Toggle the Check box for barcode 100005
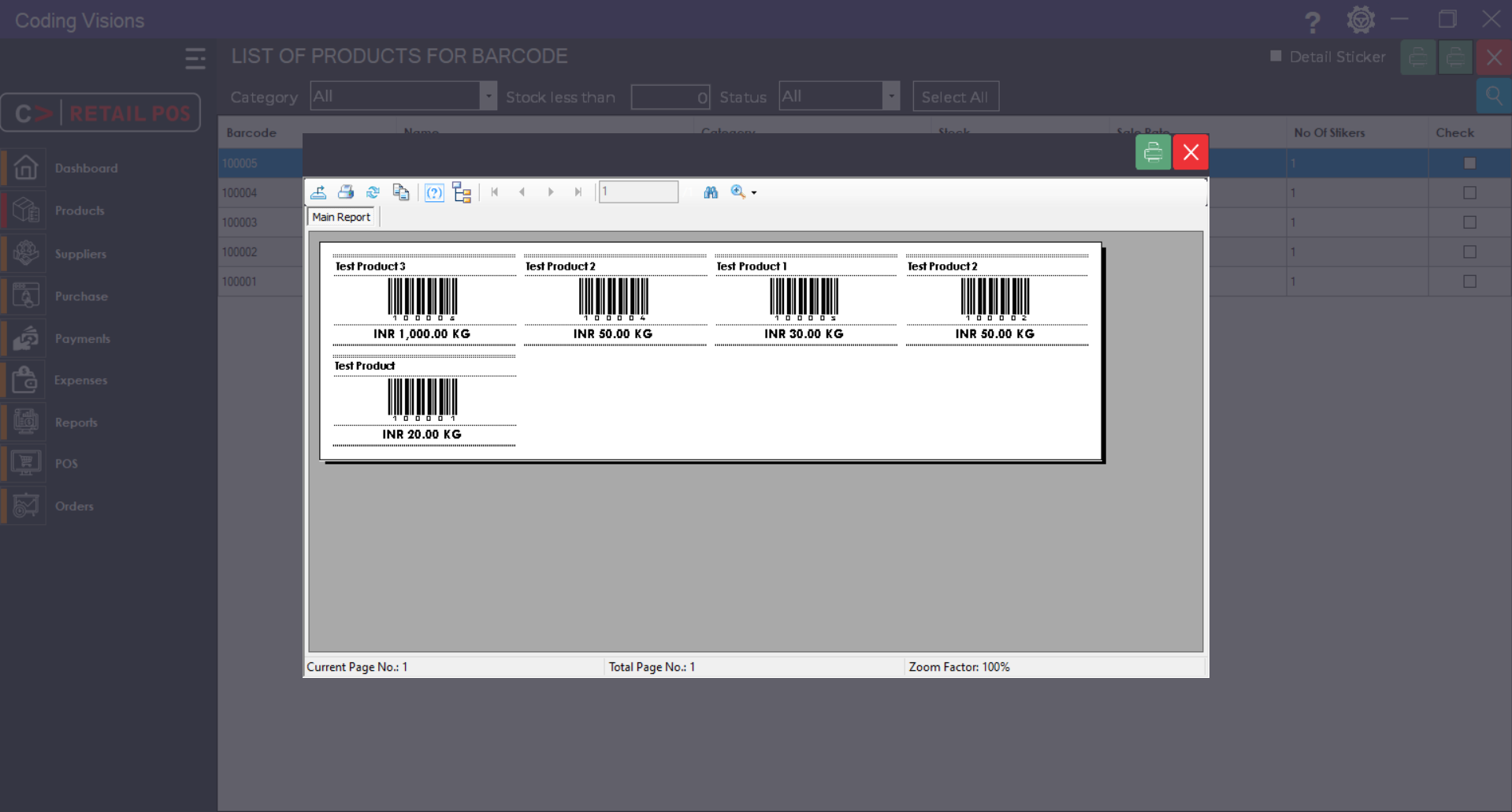The image size is (1512, 812). point(1469,163)
